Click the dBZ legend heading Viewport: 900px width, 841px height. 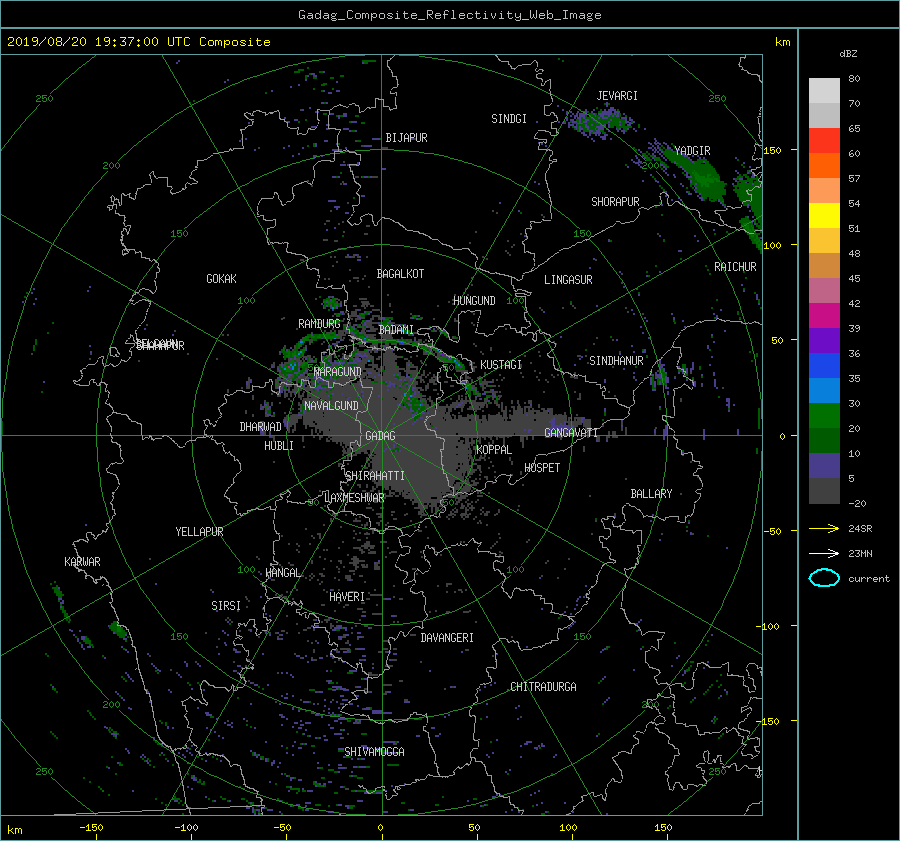pos(848,54)
